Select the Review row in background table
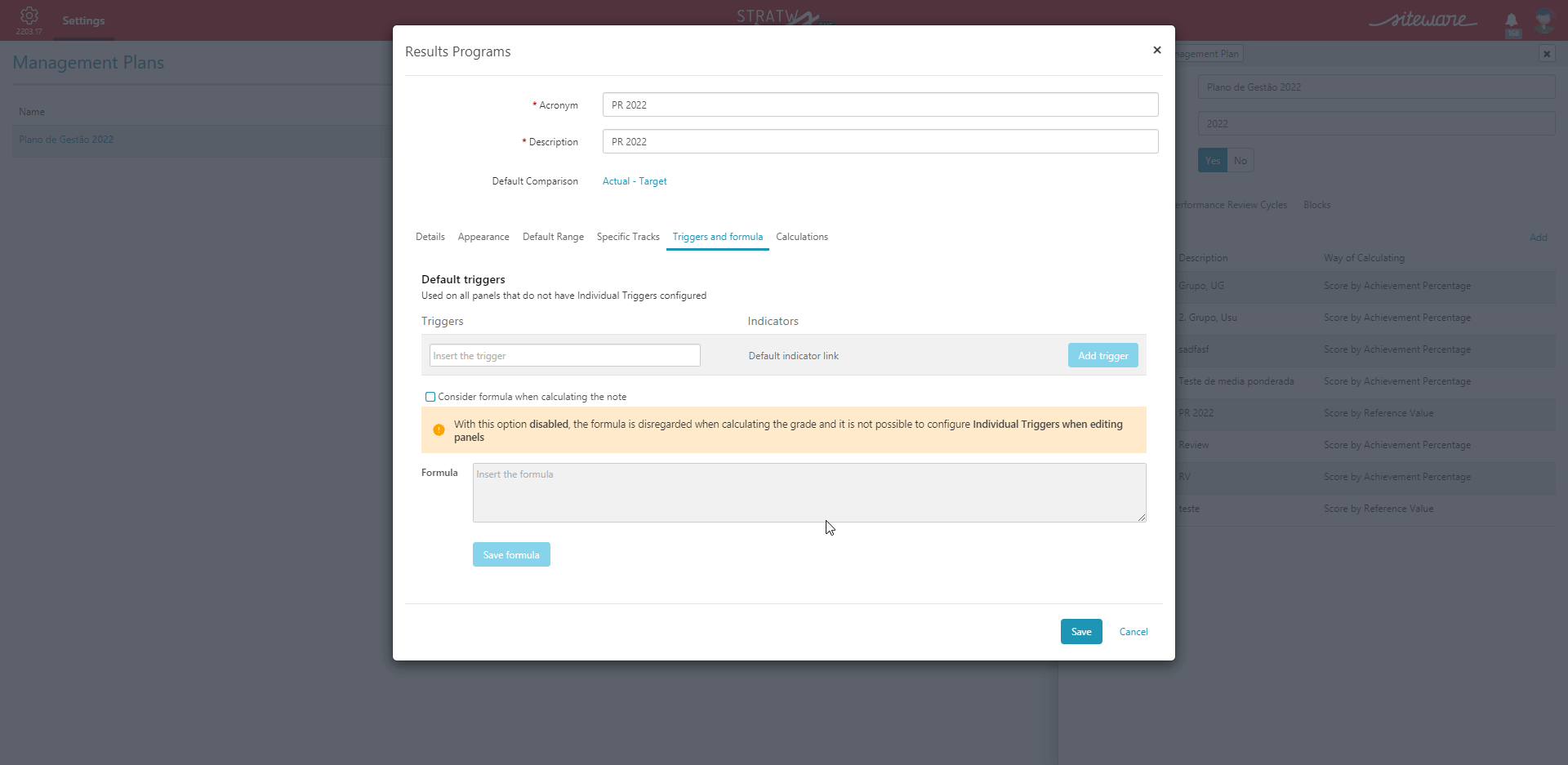The image size is (1568, 765). (x=1365, y=445)
